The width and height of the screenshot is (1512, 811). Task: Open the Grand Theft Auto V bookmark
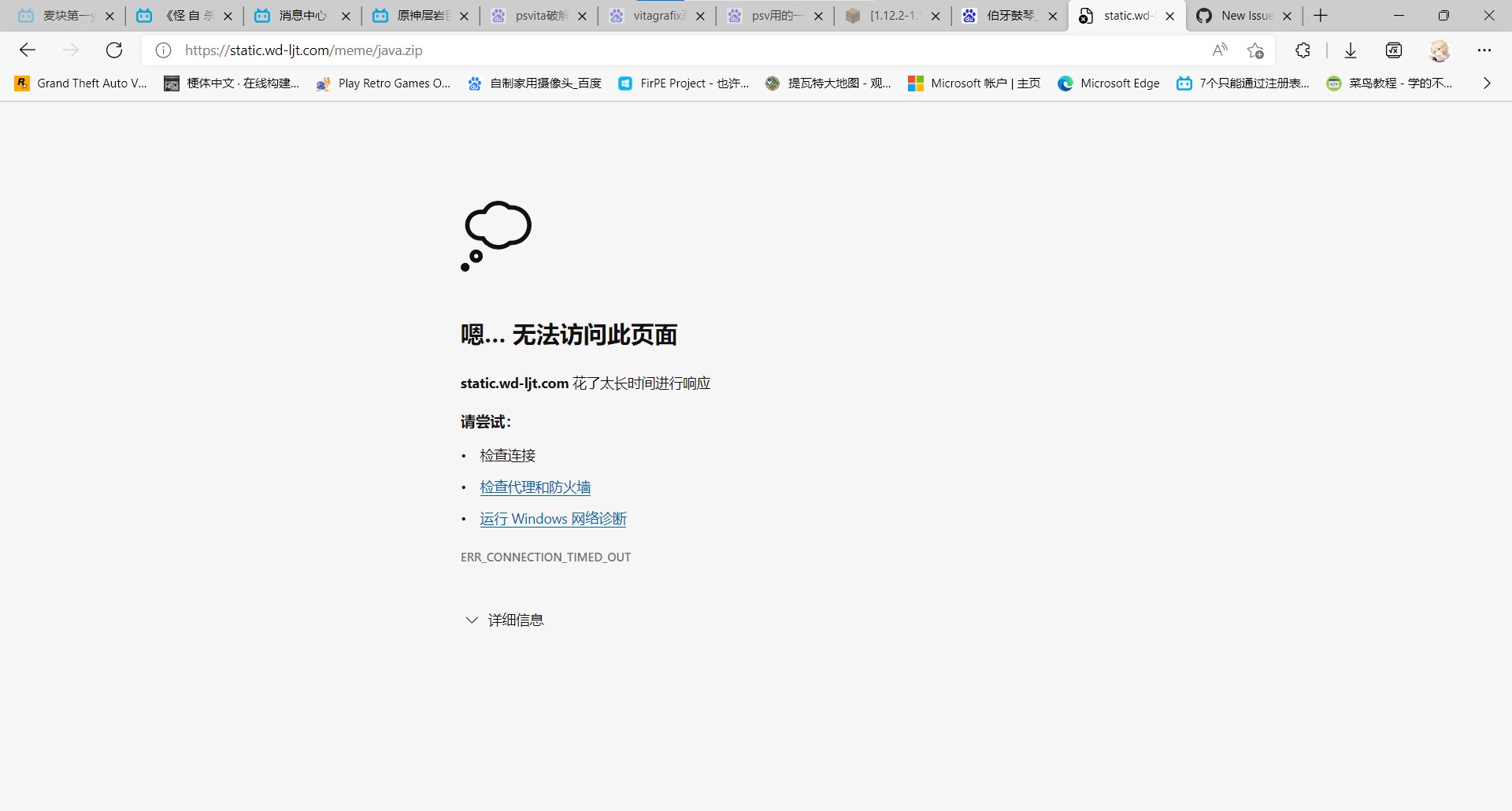80,83
